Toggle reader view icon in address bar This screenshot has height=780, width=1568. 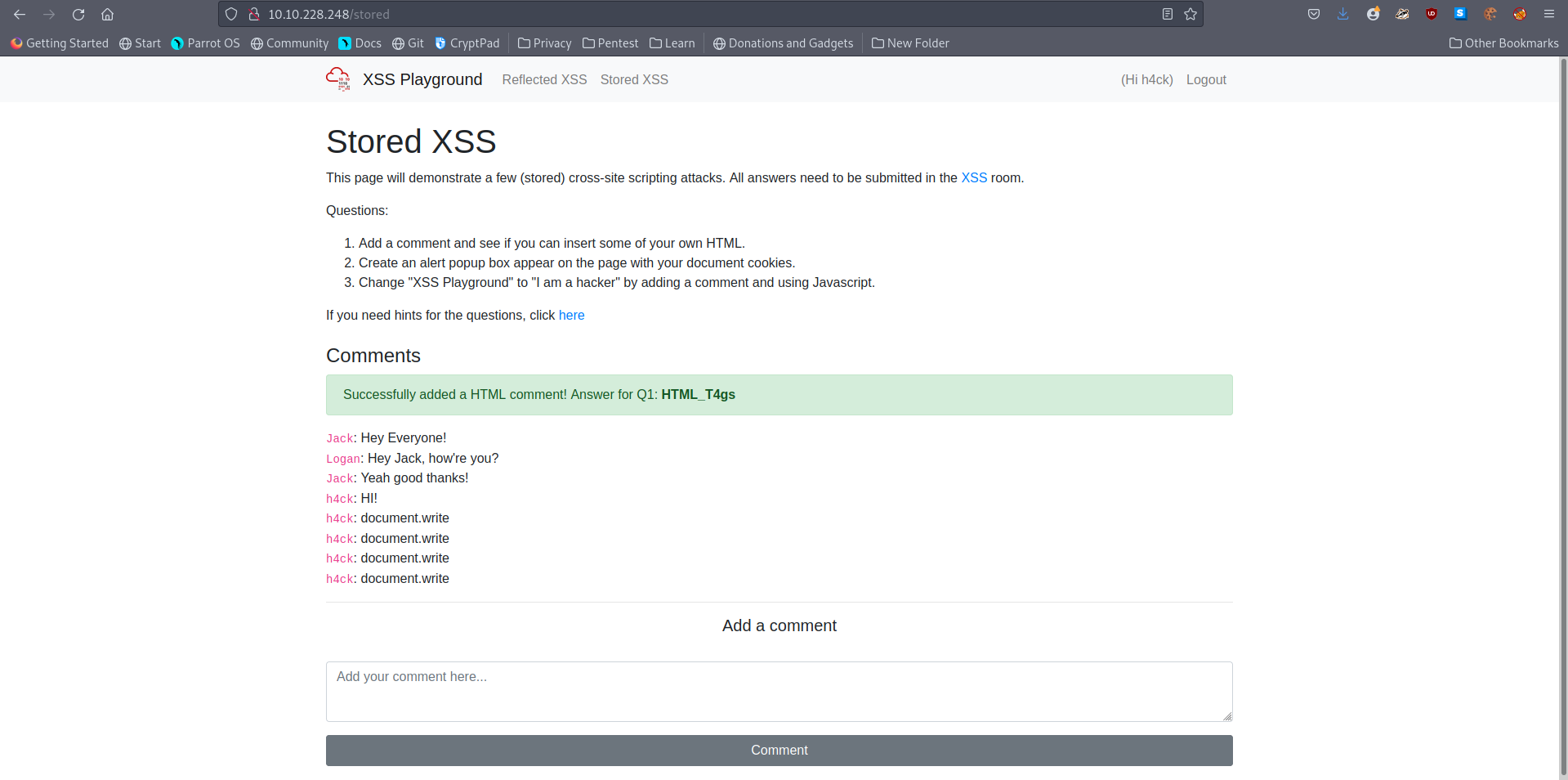point(1167,14)
